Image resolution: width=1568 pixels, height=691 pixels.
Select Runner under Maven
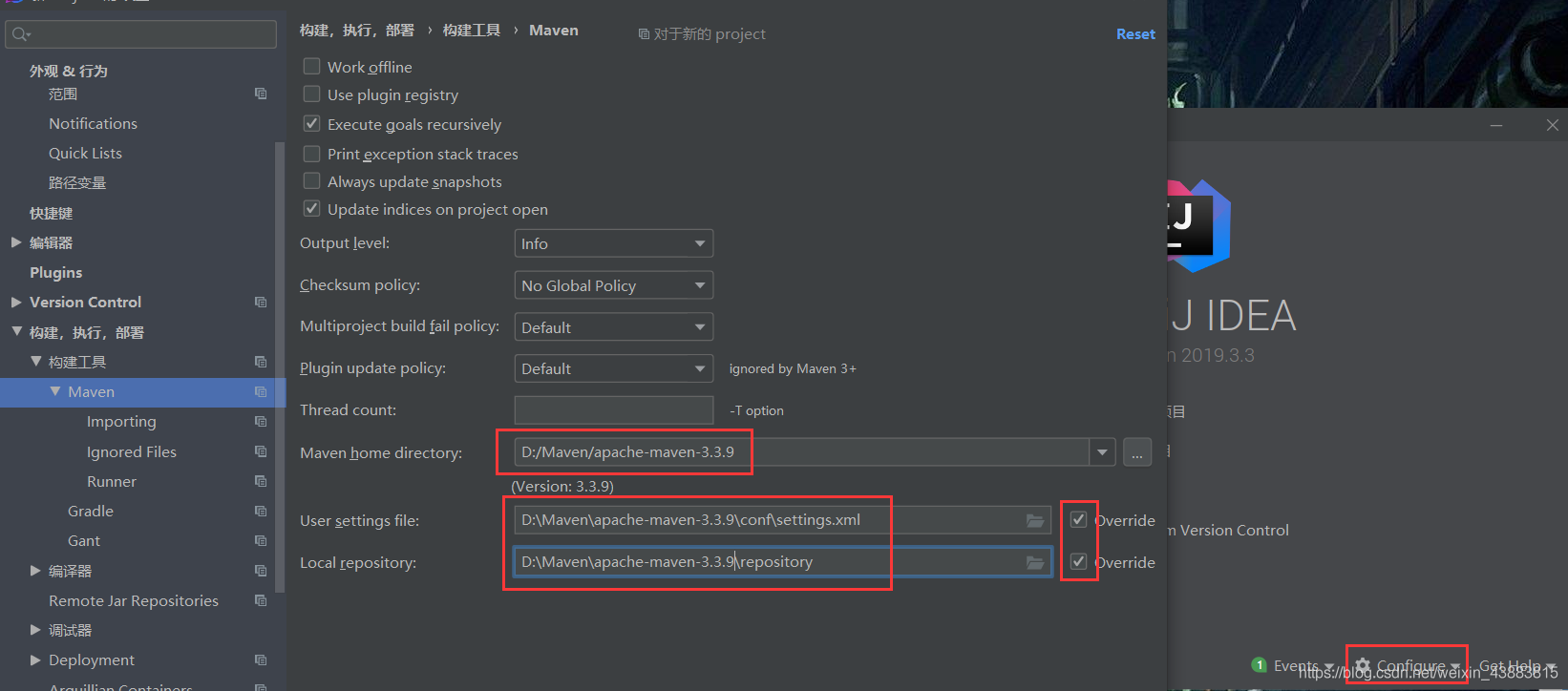111,481
